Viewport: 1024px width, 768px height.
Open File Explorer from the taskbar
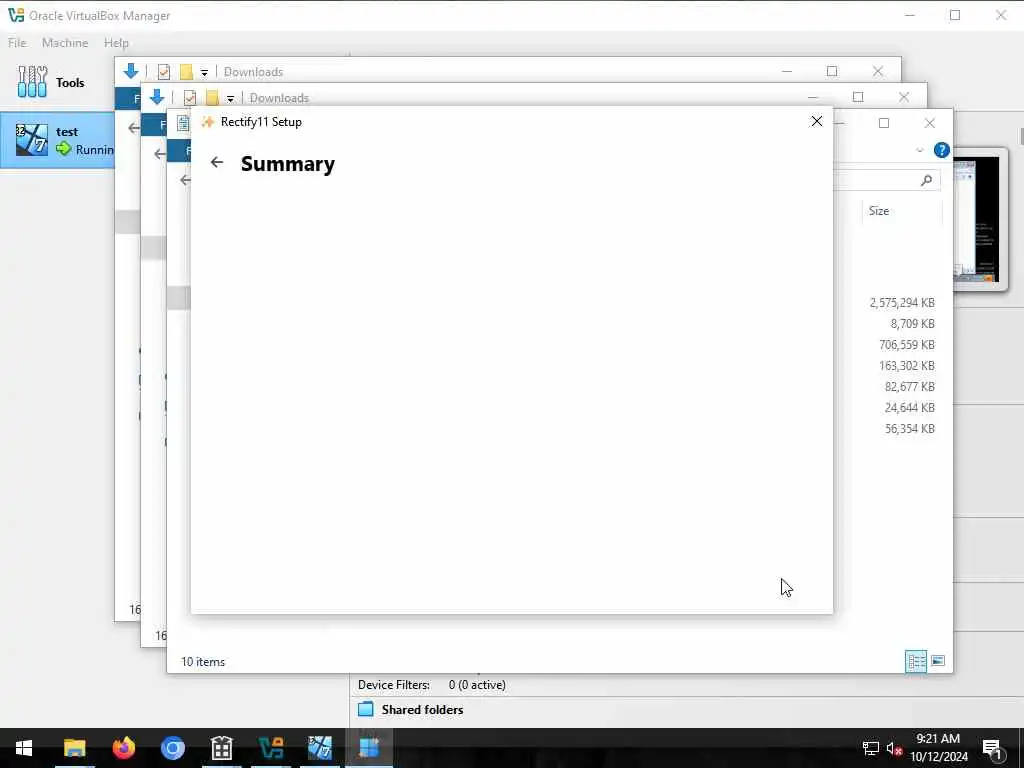74,748
